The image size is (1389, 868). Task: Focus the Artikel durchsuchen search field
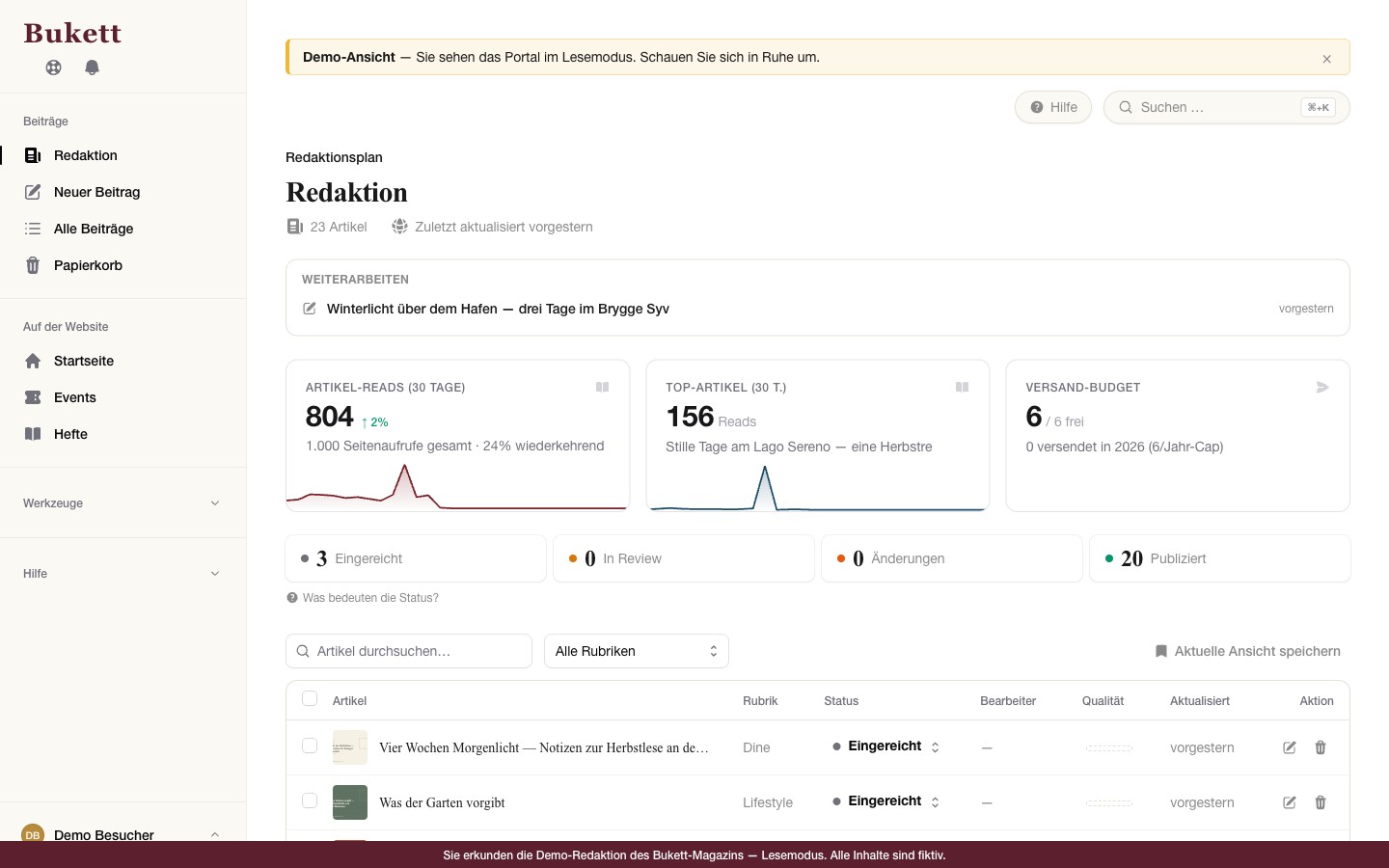pos(409,651)
